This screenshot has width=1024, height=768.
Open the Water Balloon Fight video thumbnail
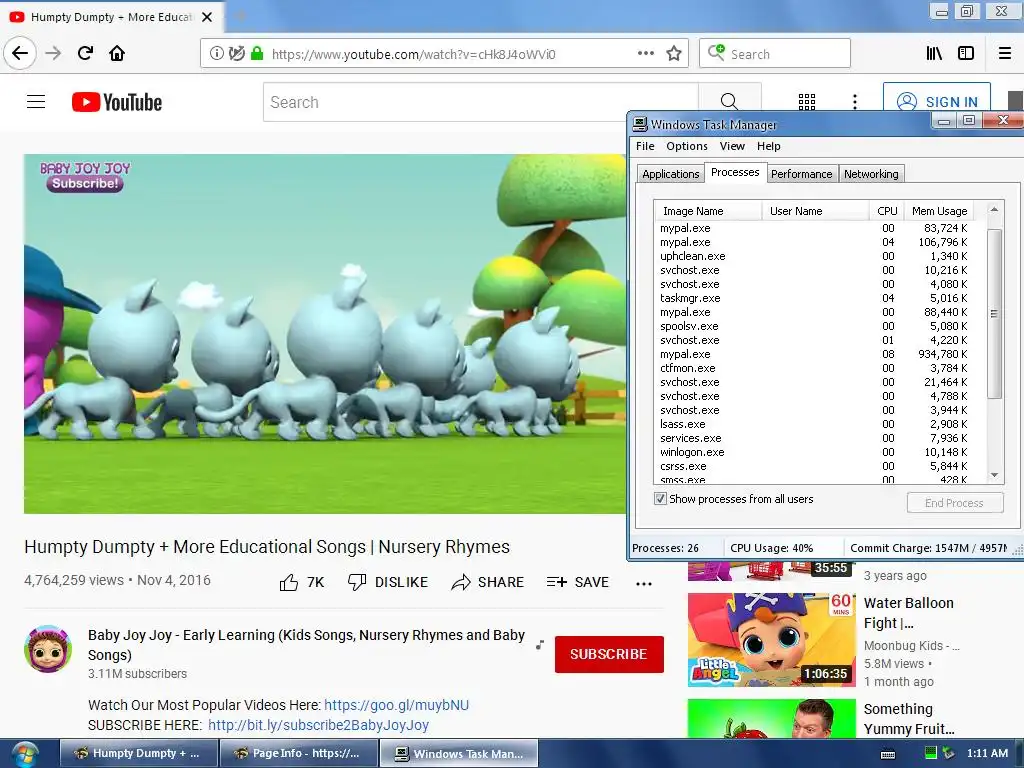click(771, 639)
